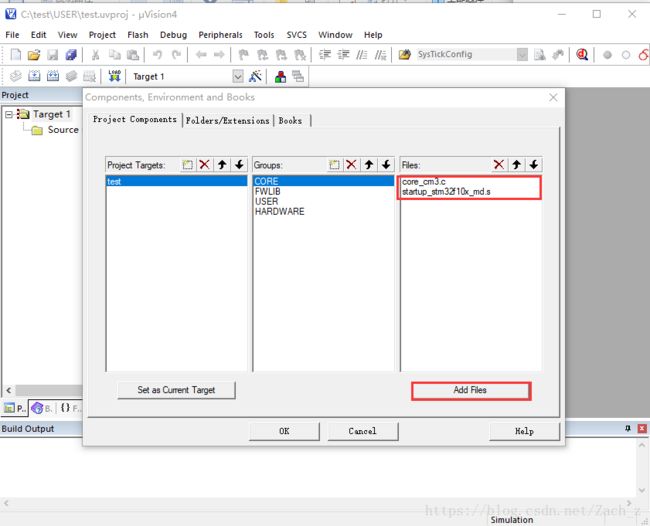This screenshot has height=526, width=650.
Task: Open the Flash menu
Action: click(x=138, y=35)
